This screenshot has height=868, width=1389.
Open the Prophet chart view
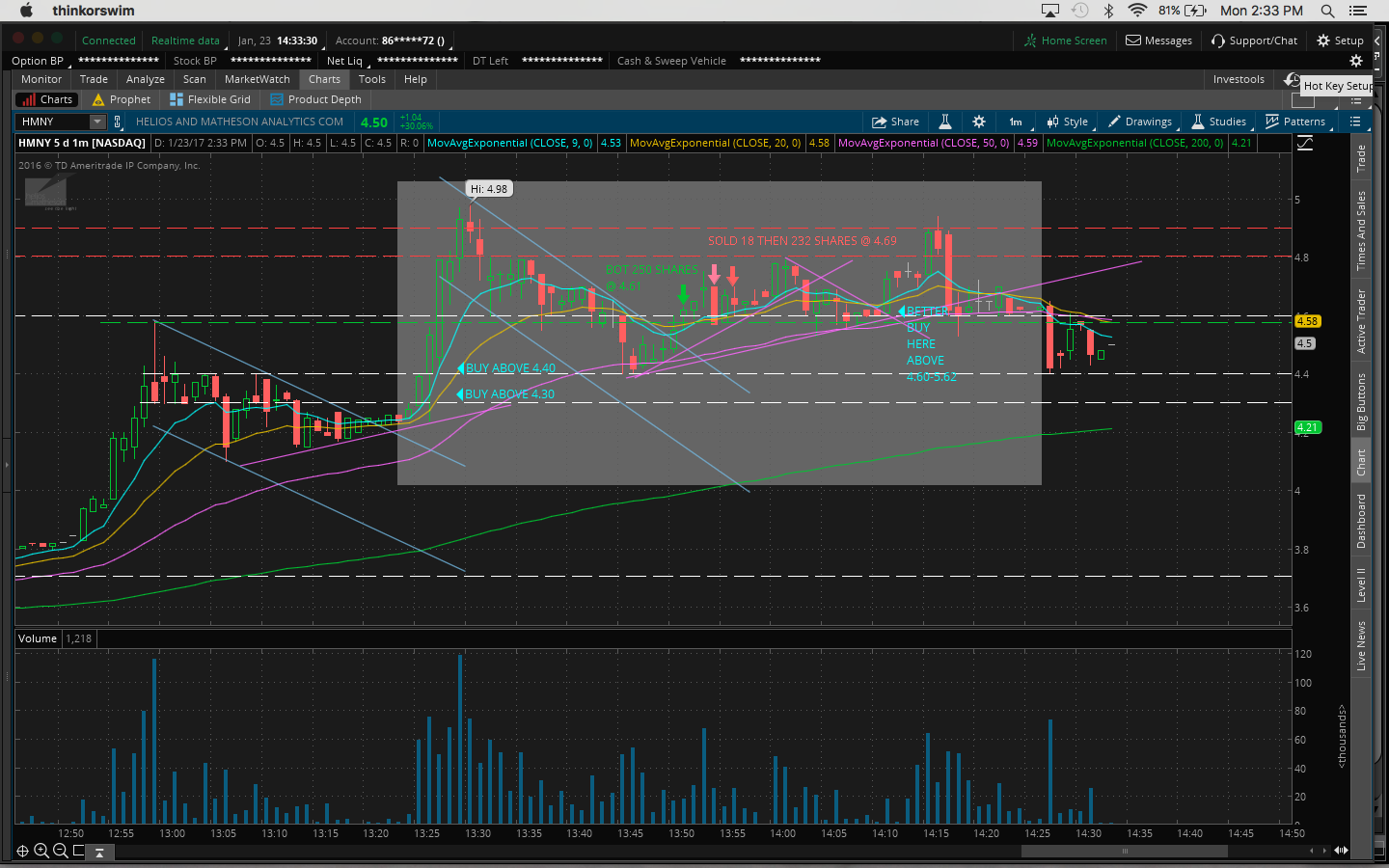coord(122,99)
